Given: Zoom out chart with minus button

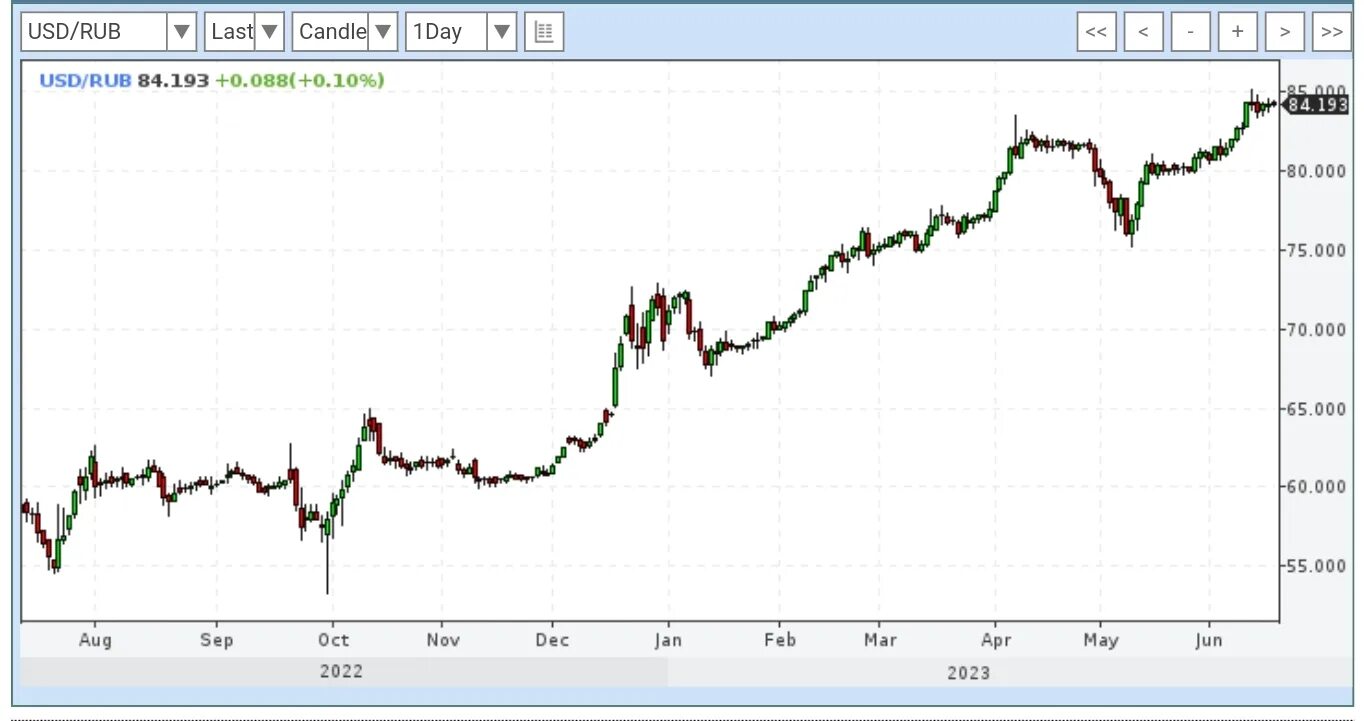Looking at the screenshot, I should [x=1190, y=32].
